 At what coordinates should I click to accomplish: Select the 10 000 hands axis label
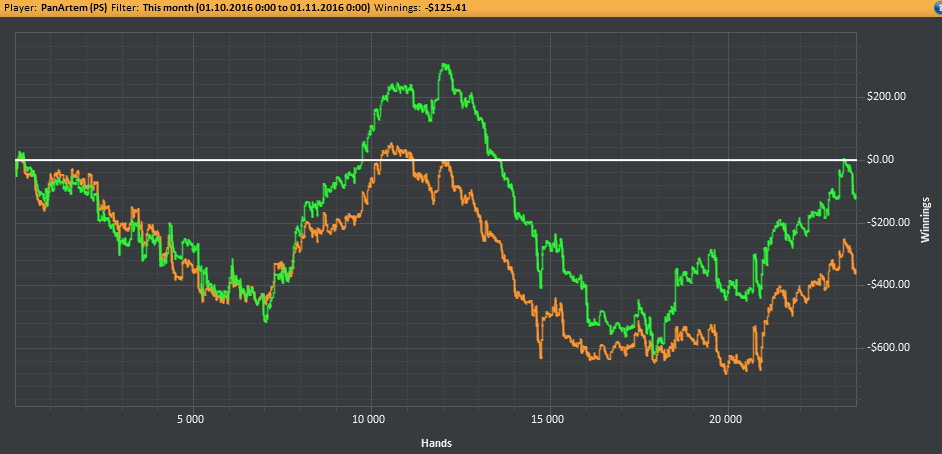[x=371, y=419]
